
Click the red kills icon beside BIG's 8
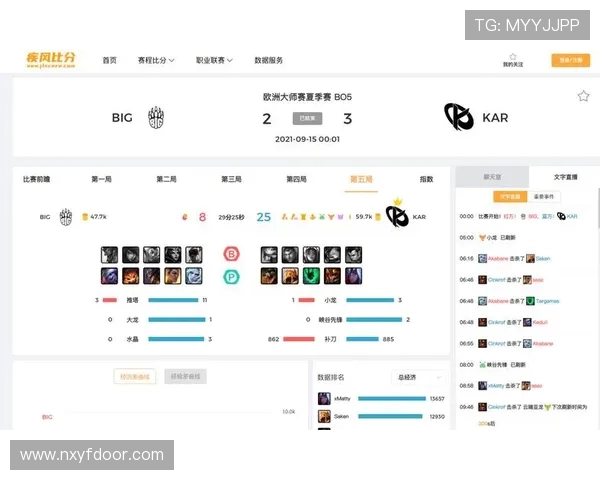tap(185, 217)
